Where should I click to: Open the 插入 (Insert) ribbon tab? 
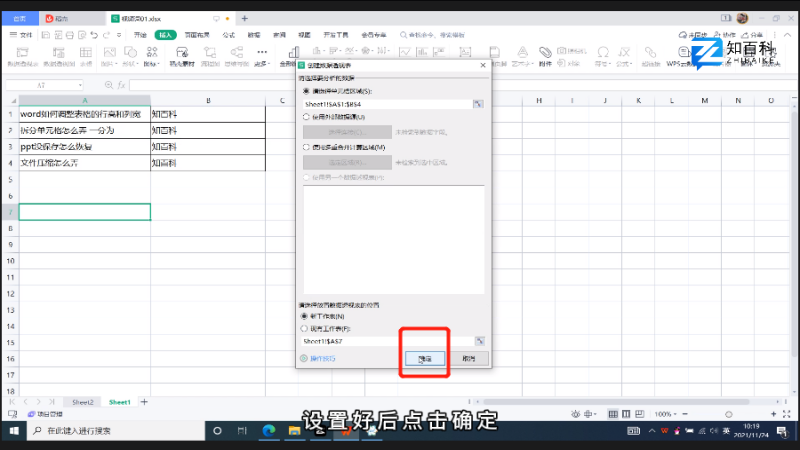tap(166, 34)
